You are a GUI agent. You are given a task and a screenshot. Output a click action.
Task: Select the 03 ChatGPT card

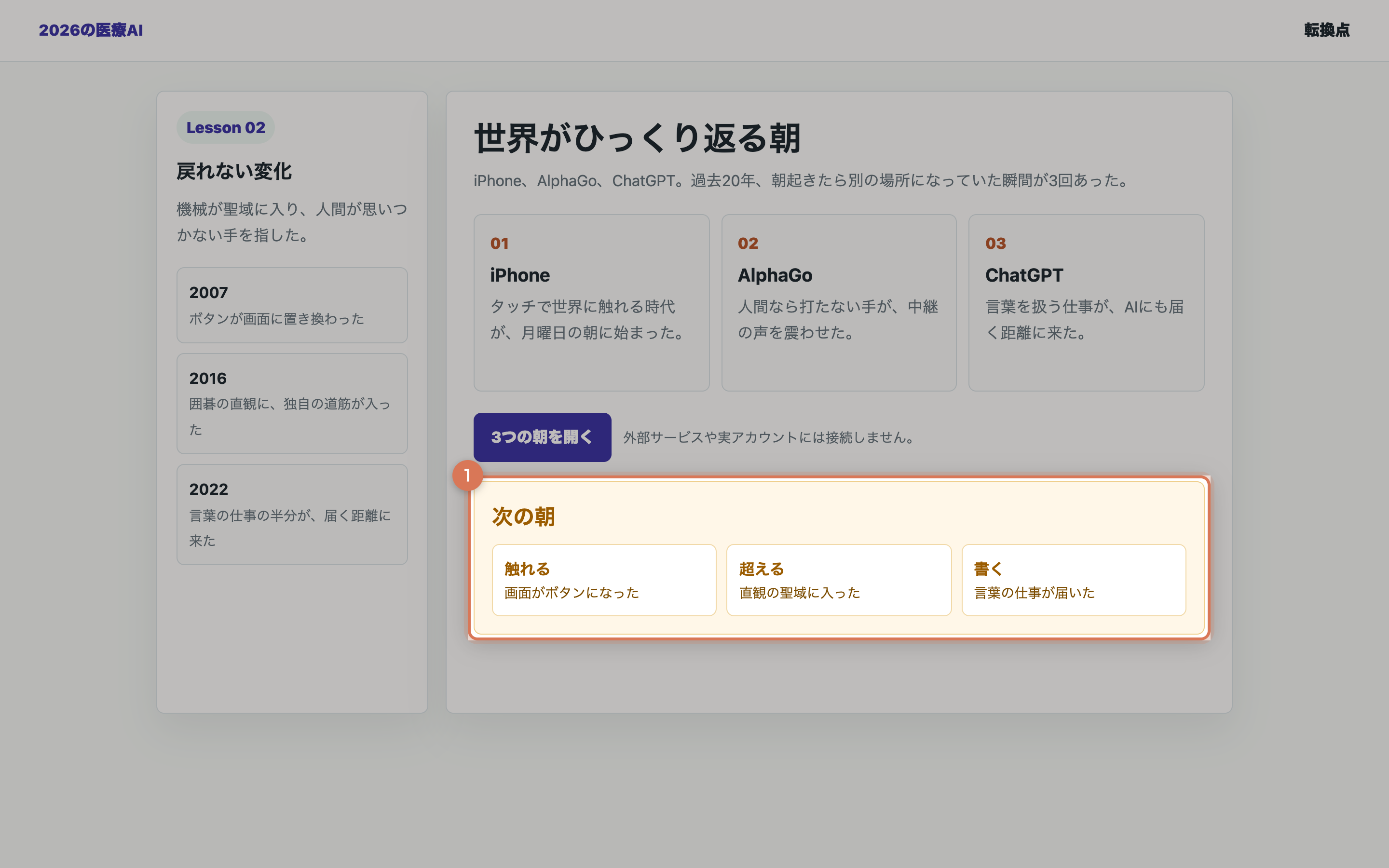click(x=1086, y=302)
